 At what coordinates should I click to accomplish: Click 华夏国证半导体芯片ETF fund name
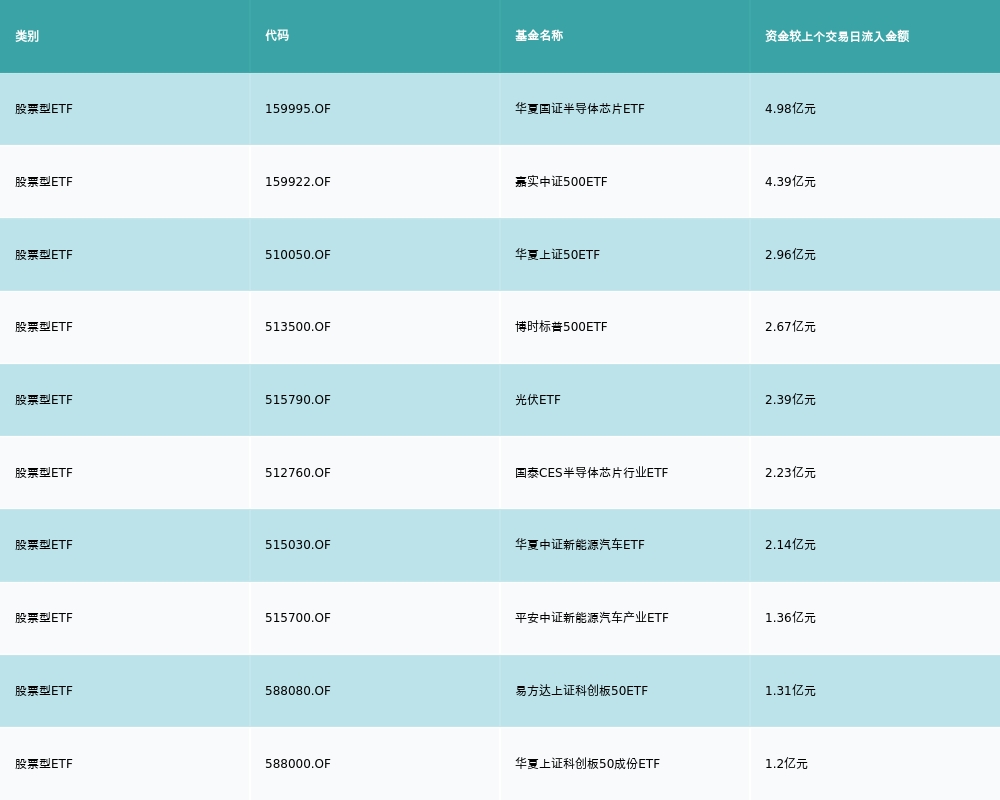(x=580, y=109)
